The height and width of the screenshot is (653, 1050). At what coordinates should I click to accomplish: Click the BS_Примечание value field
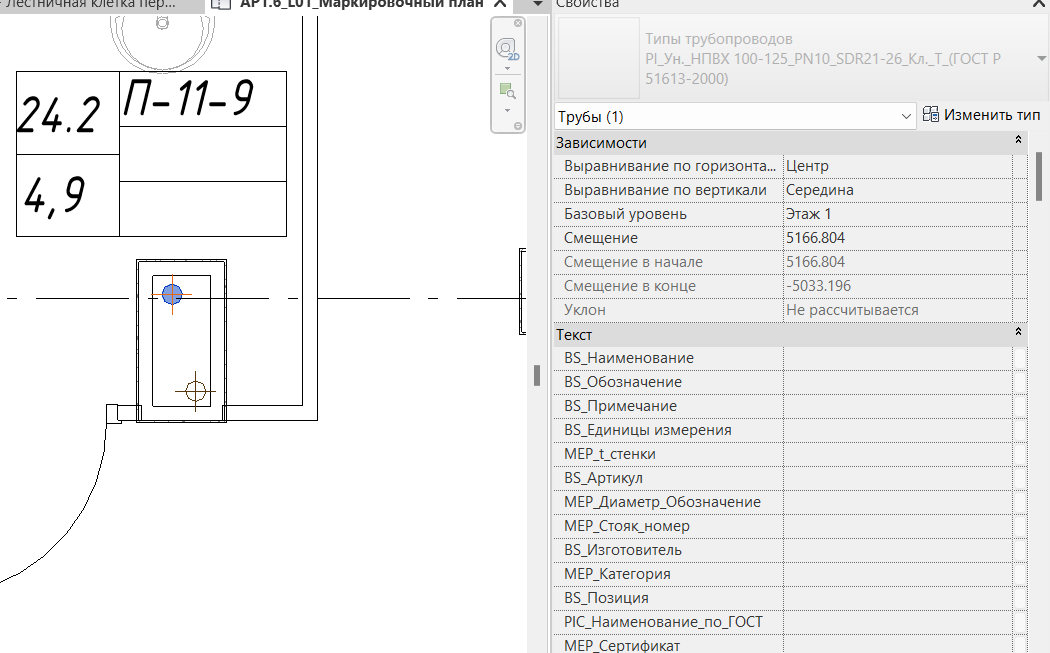coord(897,407)
